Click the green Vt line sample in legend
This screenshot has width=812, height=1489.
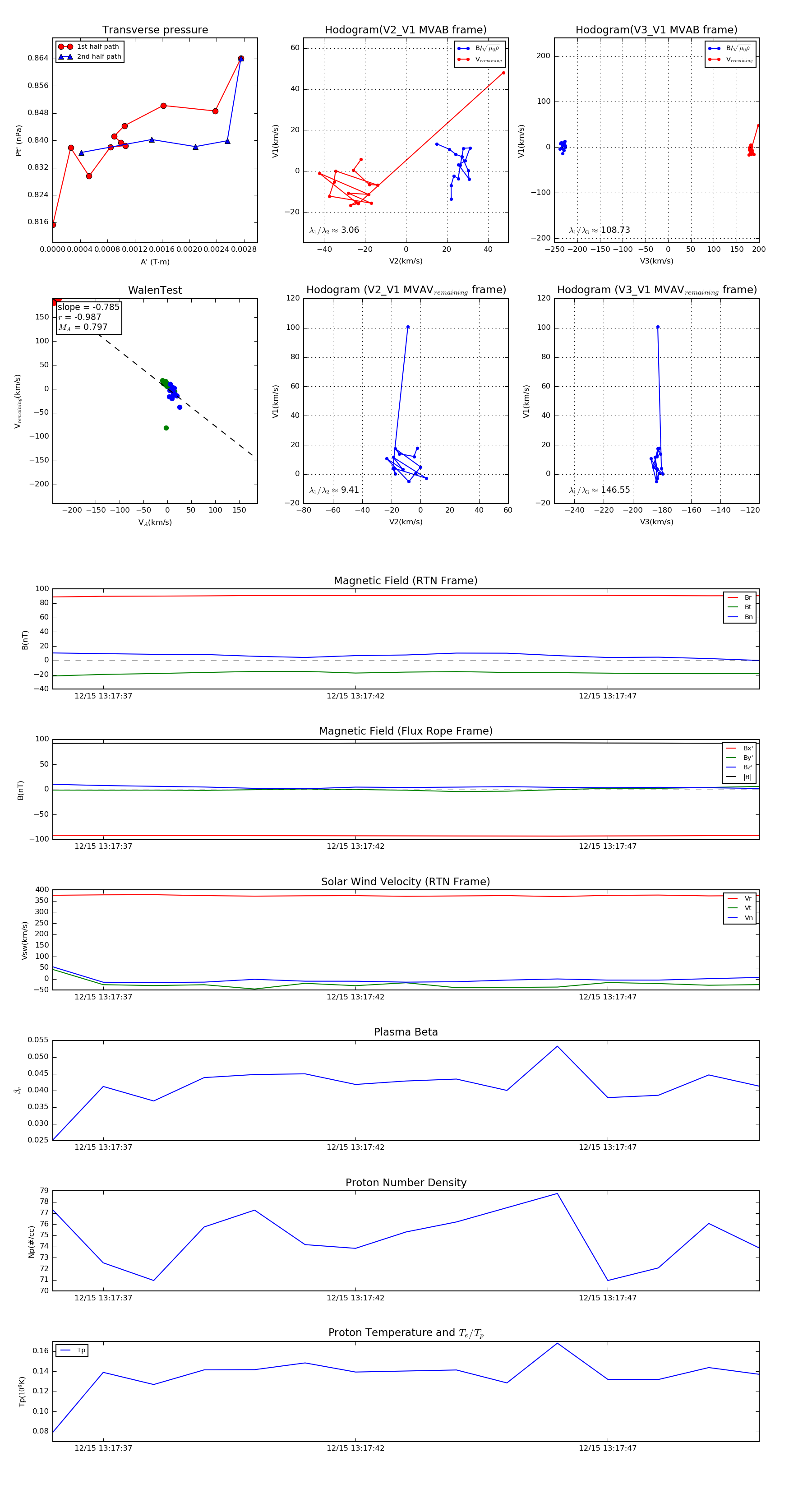click(732, 908)
